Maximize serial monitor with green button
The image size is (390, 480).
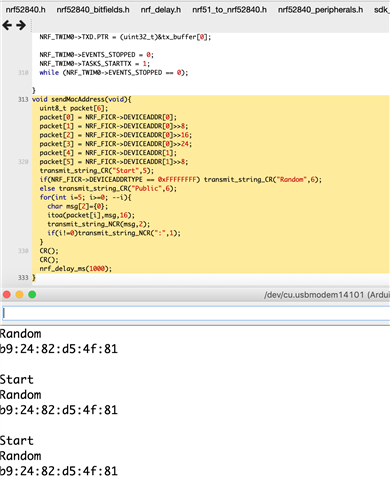pyautogui.click(x=32, y=295)
